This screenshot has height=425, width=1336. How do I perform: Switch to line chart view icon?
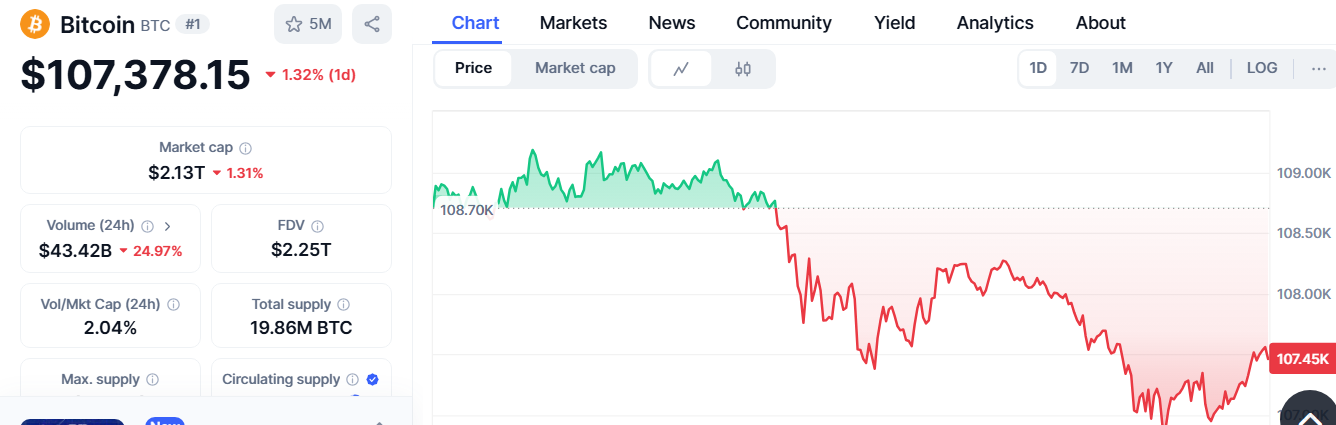point(681,69)
